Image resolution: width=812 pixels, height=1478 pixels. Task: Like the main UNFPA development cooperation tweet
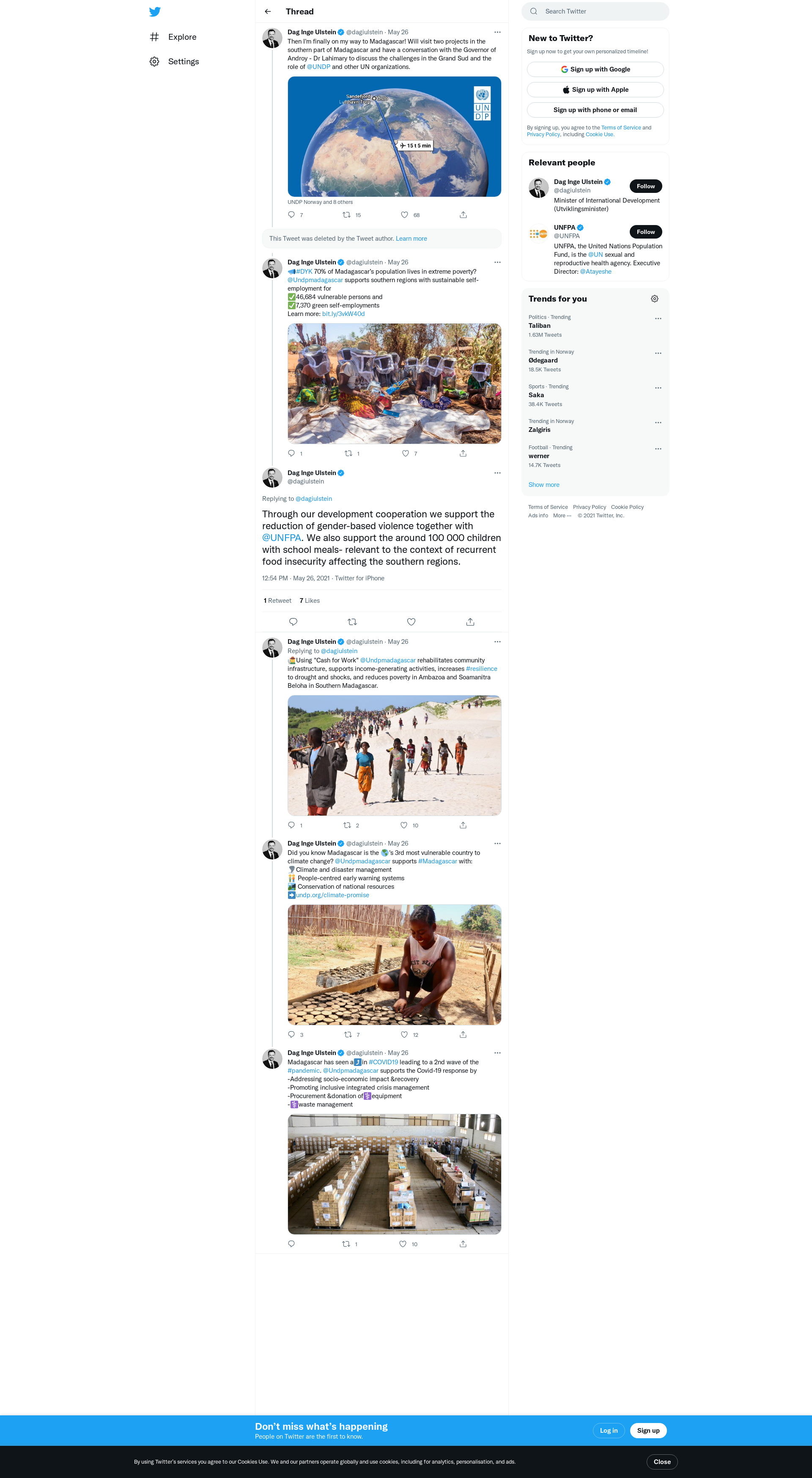point(411,622)
